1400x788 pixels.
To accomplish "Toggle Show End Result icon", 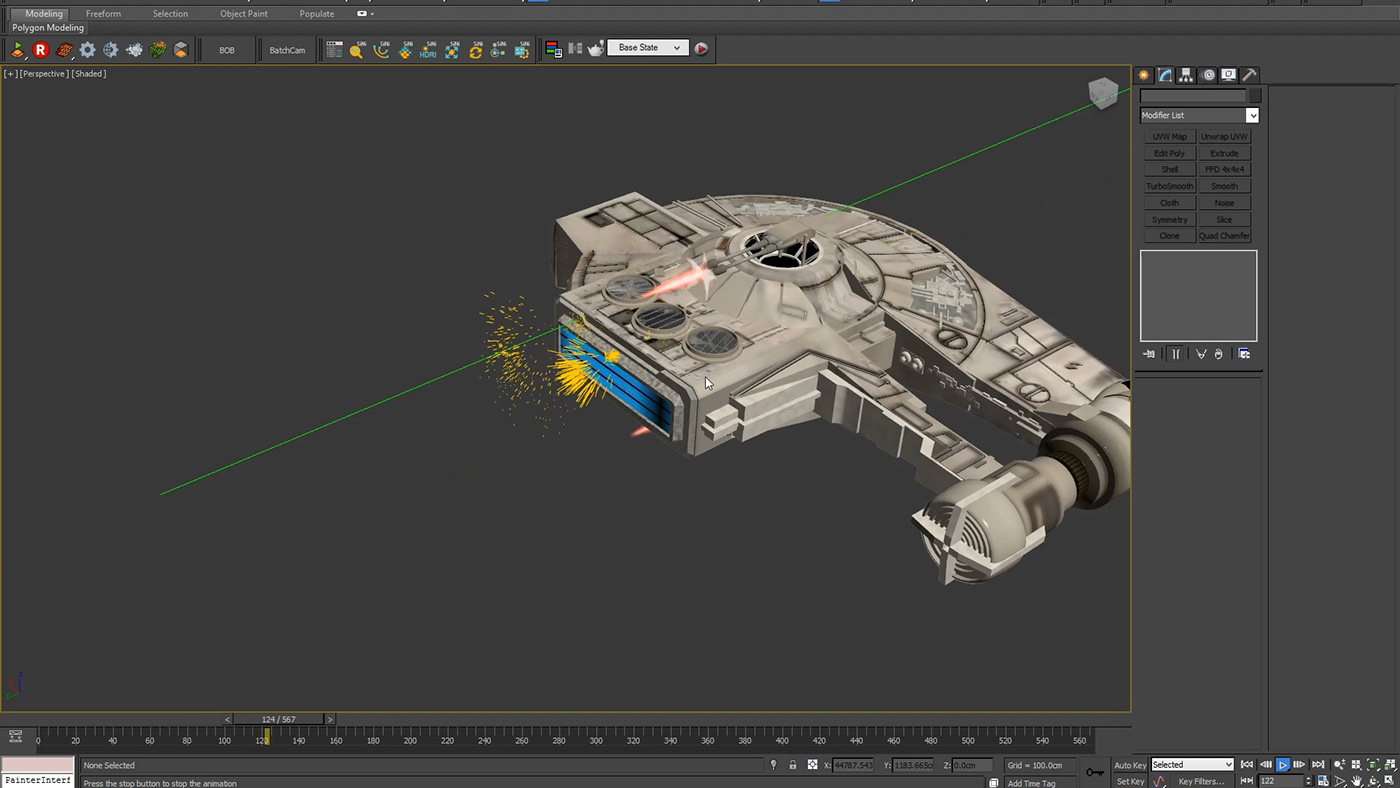I will pos(1176,354).
